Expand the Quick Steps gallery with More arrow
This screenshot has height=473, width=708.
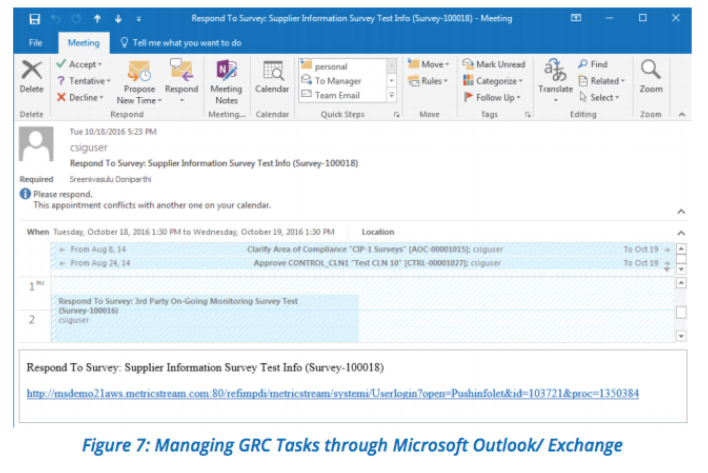392,95
